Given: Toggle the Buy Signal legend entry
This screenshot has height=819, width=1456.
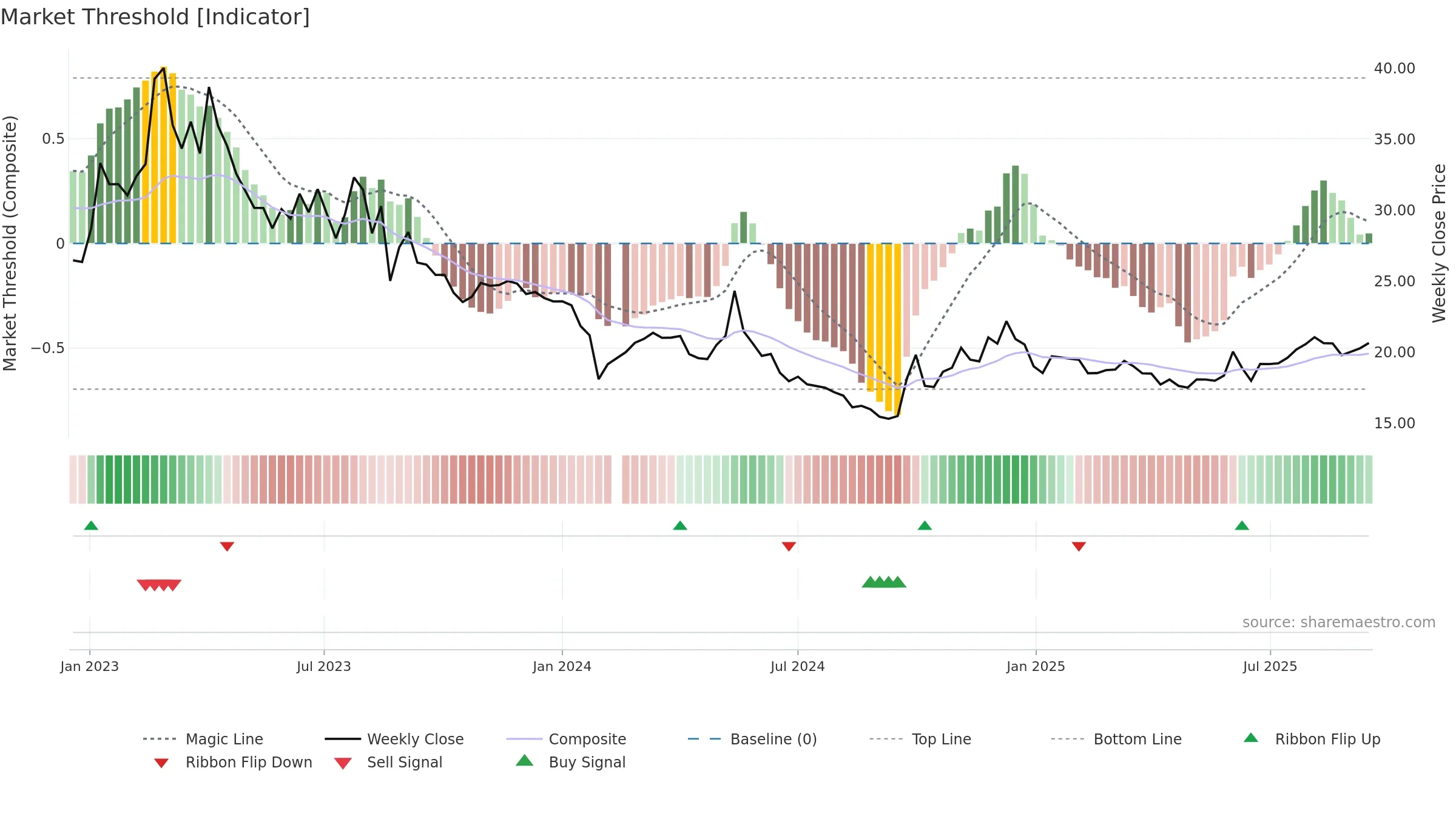Looking at the screenshot, I should click(x=570, y=762).
